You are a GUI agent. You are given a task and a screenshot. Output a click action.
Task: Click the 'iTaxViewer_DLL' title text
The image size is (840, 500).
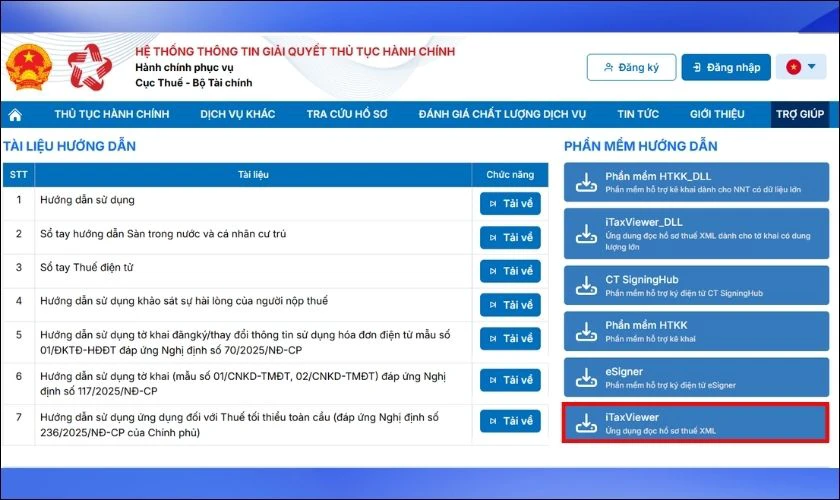(643, 222)
